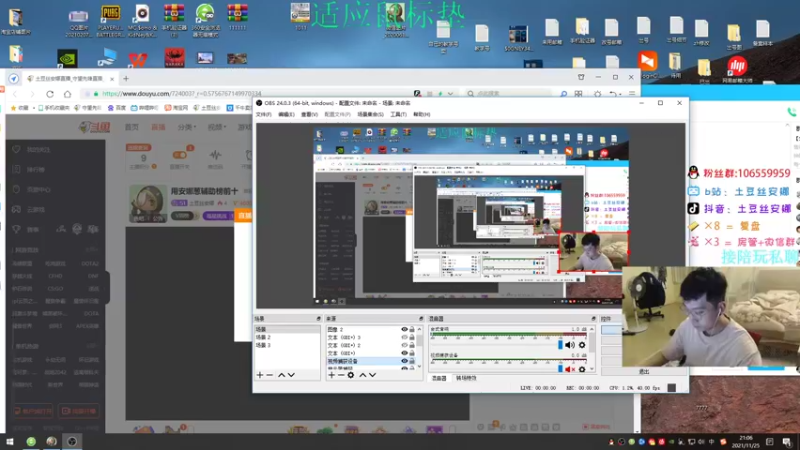Screen dimensions: 800x450
Task: Move selected scene up in Scenes panel
Action: tap(281, 375)
